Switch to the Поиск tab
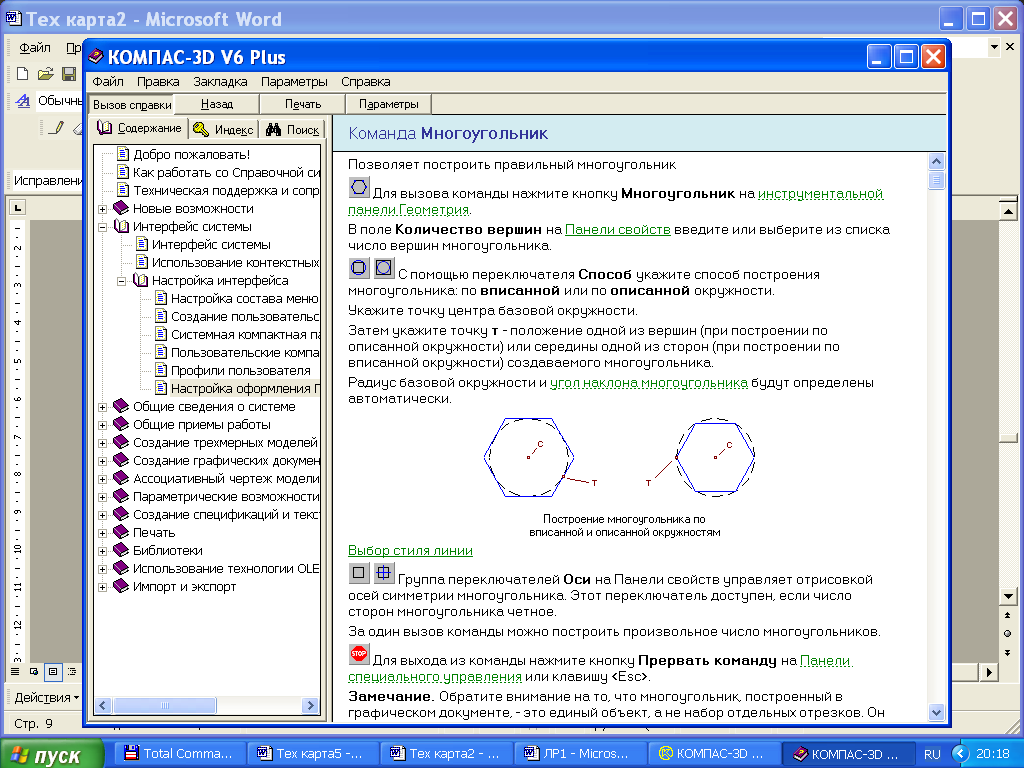This screenshot has width=1024, height=768. (293, 129)
